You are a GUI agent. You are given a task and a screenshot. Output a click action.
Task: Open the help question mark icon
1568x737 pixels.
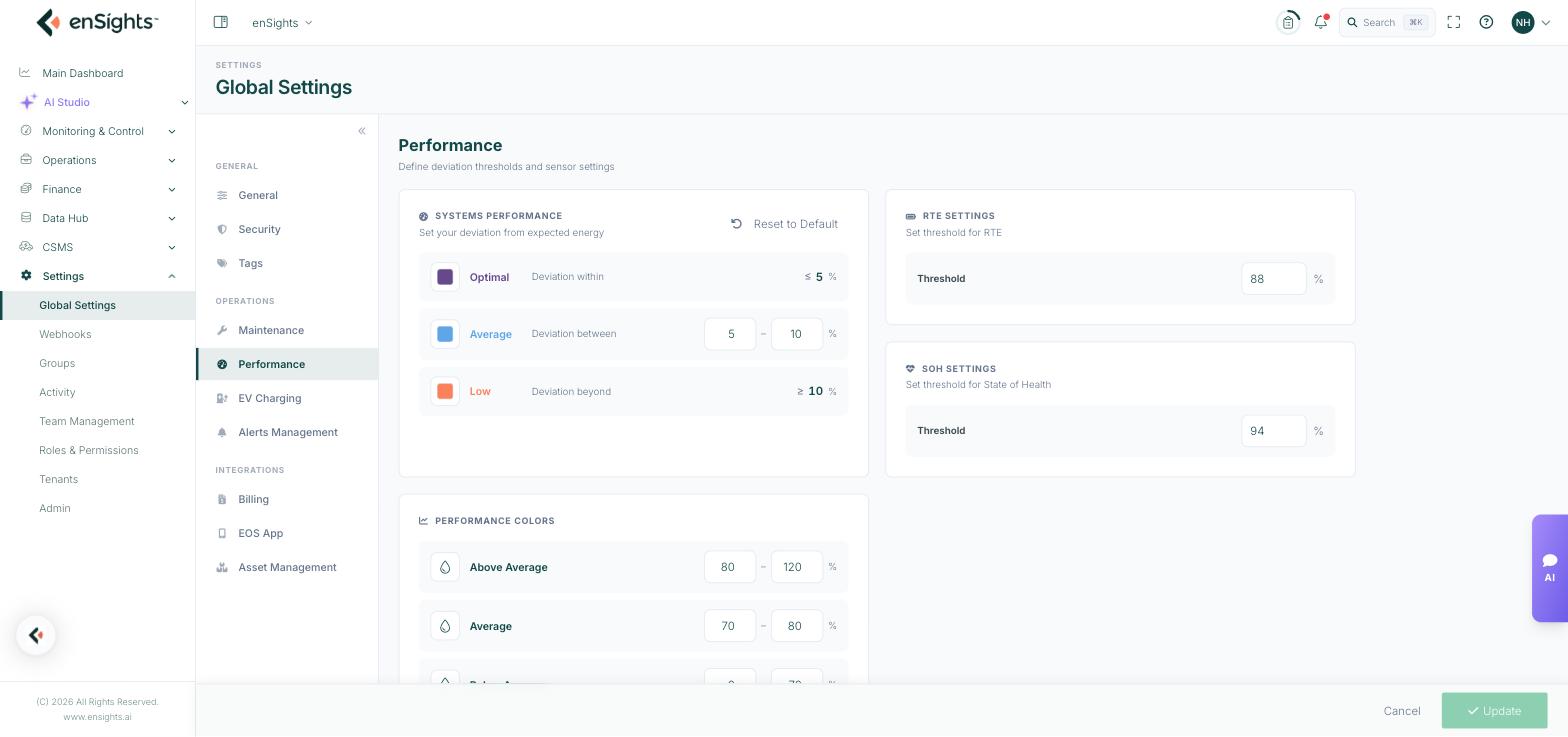point(1487,22)
